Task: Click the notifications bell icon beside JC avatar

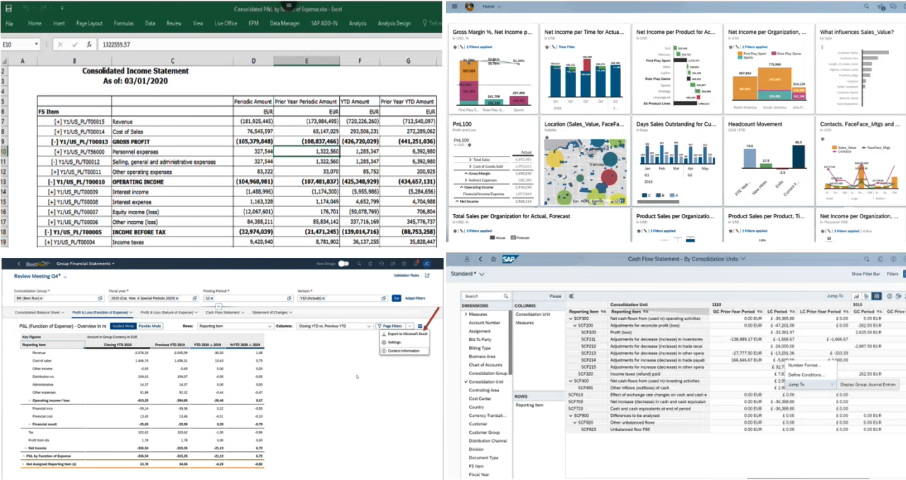Action: click(x=415, y=263)
